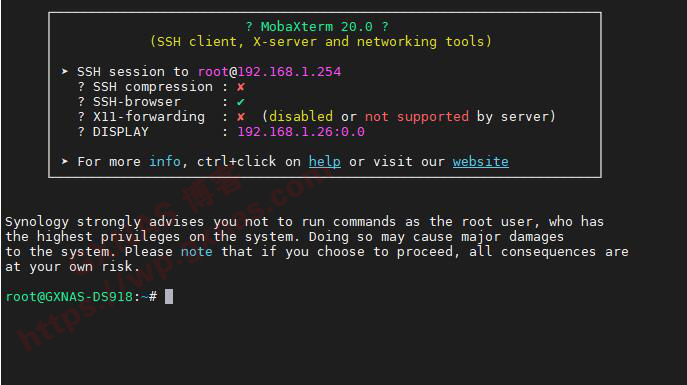Click the terminal cursor block at prompt
The height and width of the screenshot is (385, 687).
click(x=169, y=297)
